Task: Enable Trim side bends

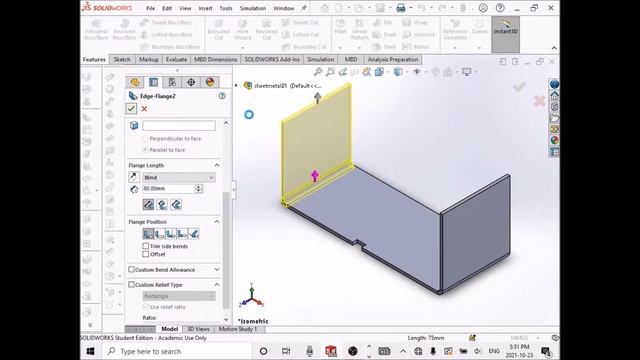Action: (146, 246)
